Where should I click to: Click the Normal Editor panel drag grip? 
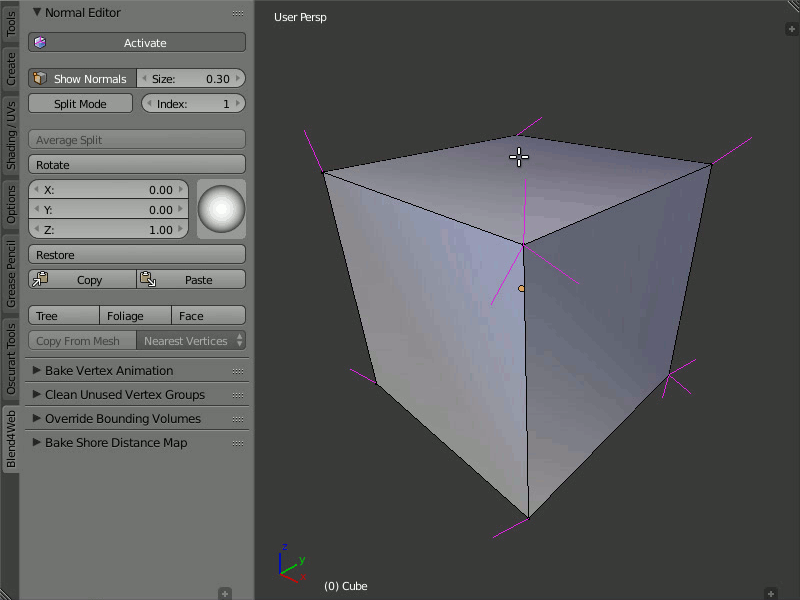[x=238, y=13]
